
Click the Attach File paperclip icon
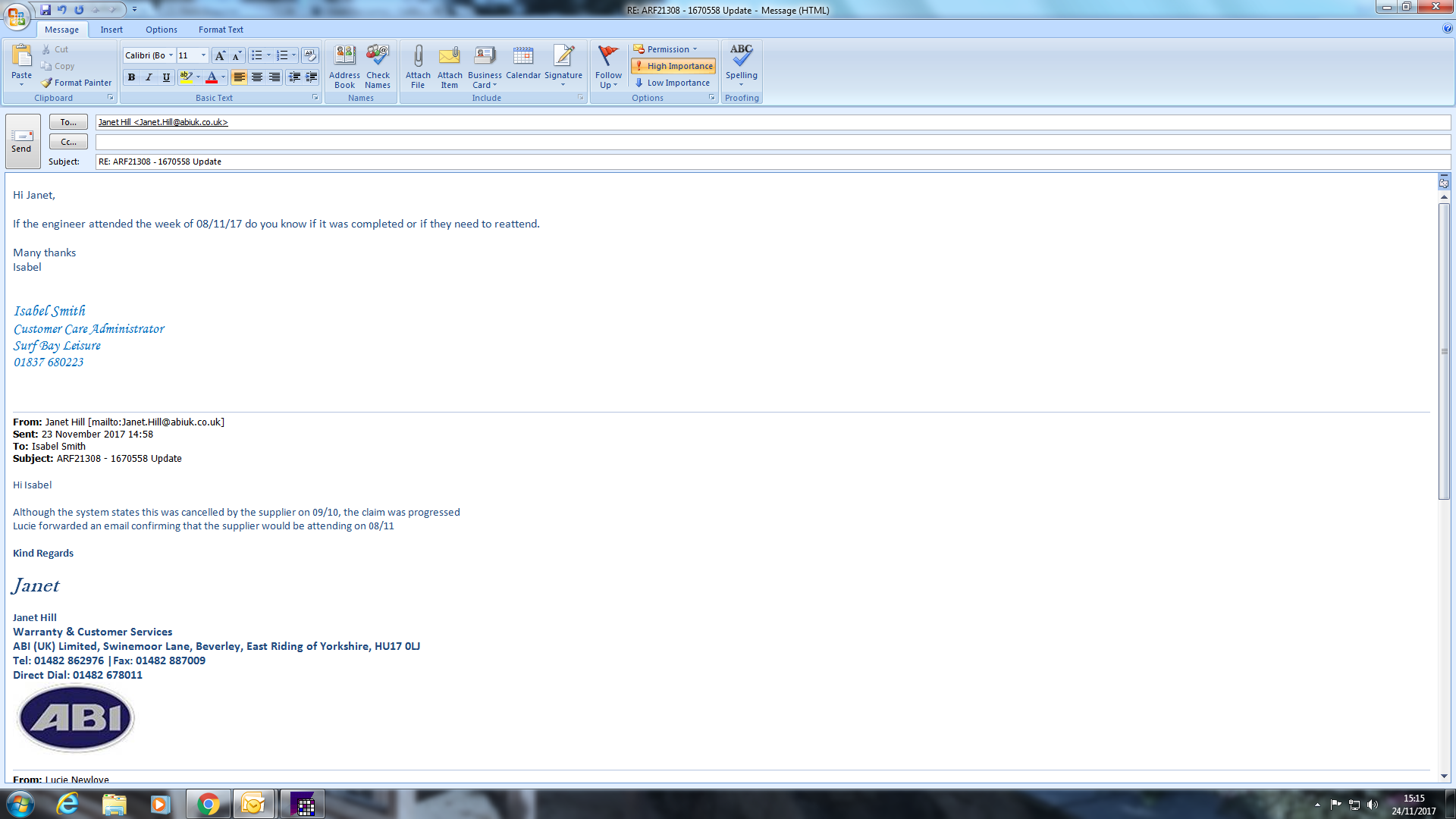(x=418, y=57)
